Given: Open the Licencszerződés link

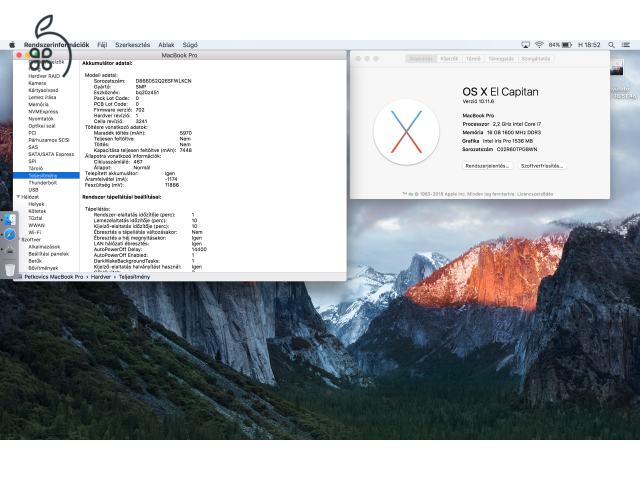Looking at the screenshot, I should [535, 194].
